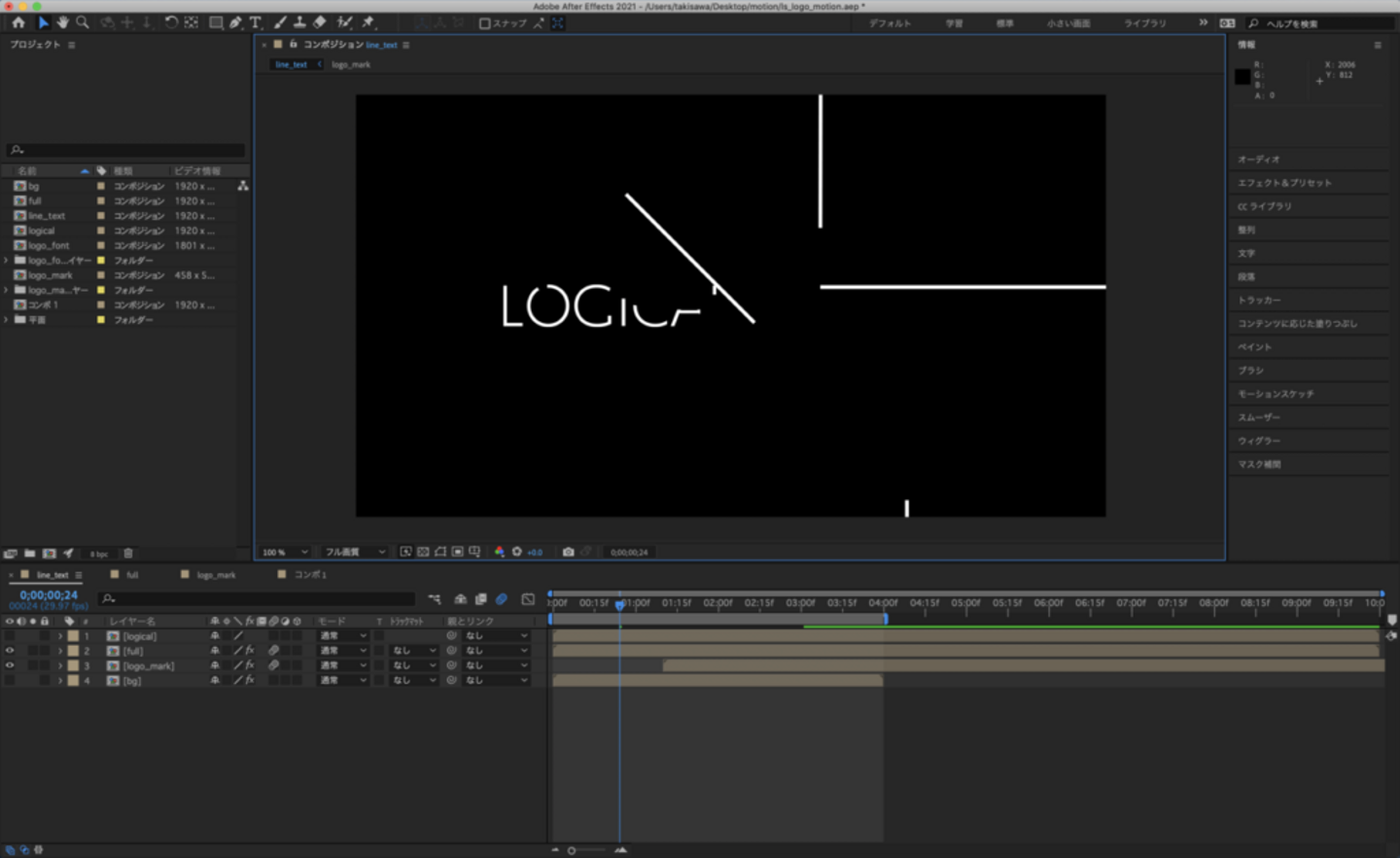This screenshot has height=858, width=1400.
Task: Click the tan label color of [logical] layer
Action: click(x=73, y=636)
